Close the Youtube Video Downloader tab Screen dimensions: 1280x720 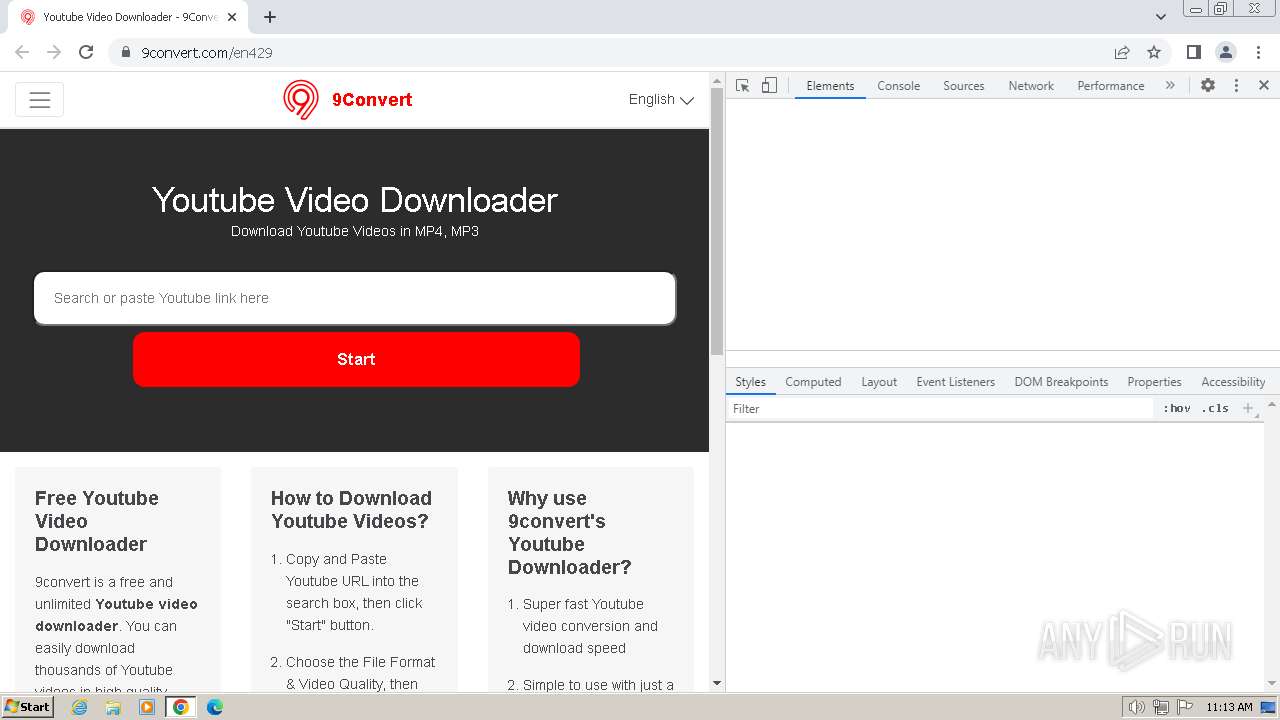click(x=232, y=17)
